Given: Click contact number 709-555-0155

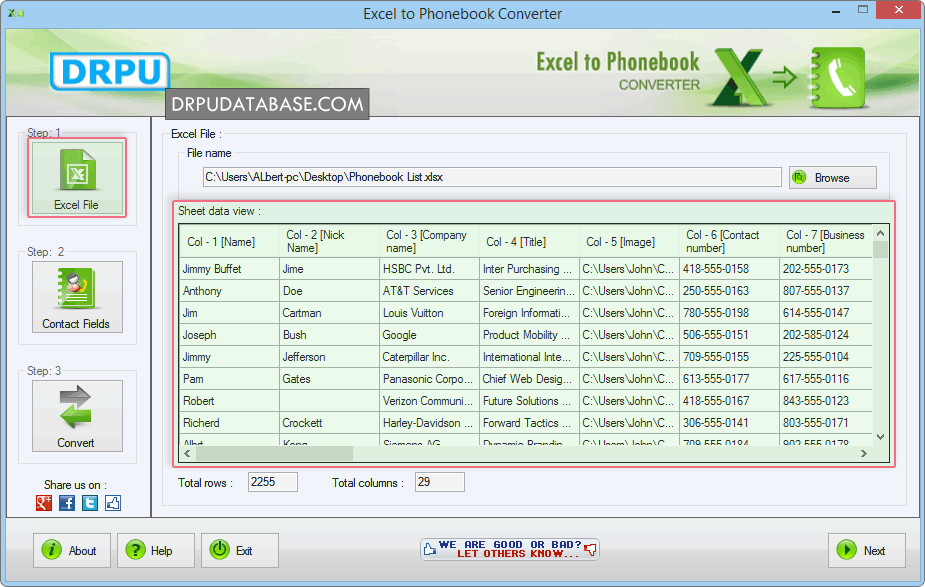Looking at the screenshot, I should point(729,357).
